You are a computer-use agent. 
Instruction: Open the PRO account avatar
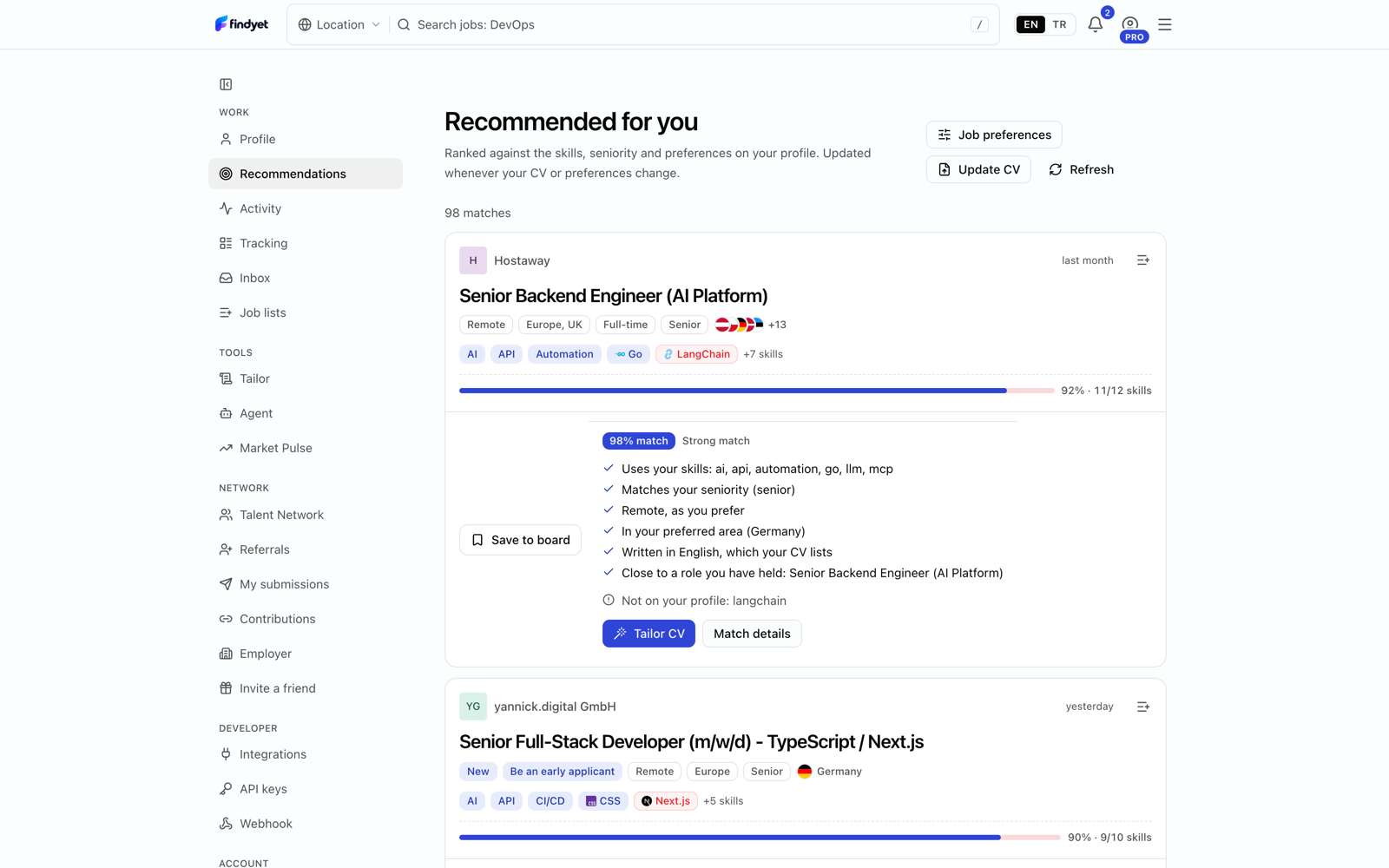click(x=1130, y=25)
